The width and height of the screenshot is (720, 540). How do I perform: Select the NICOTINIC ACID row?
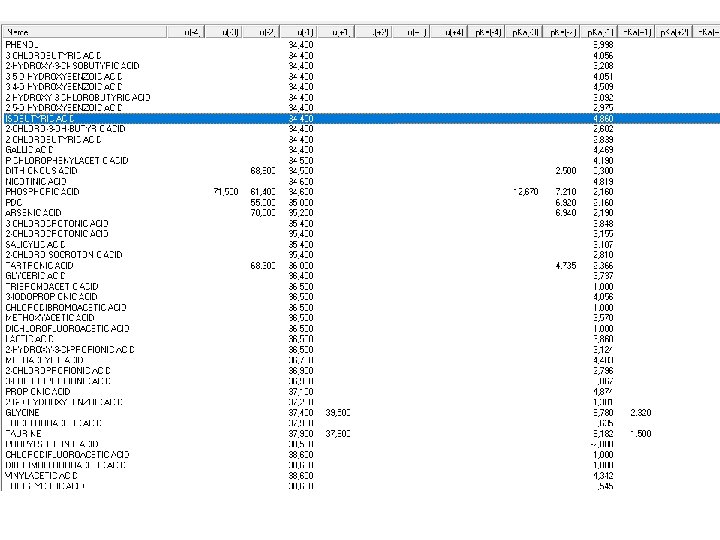pyautogui.click(x=362, y=181)
